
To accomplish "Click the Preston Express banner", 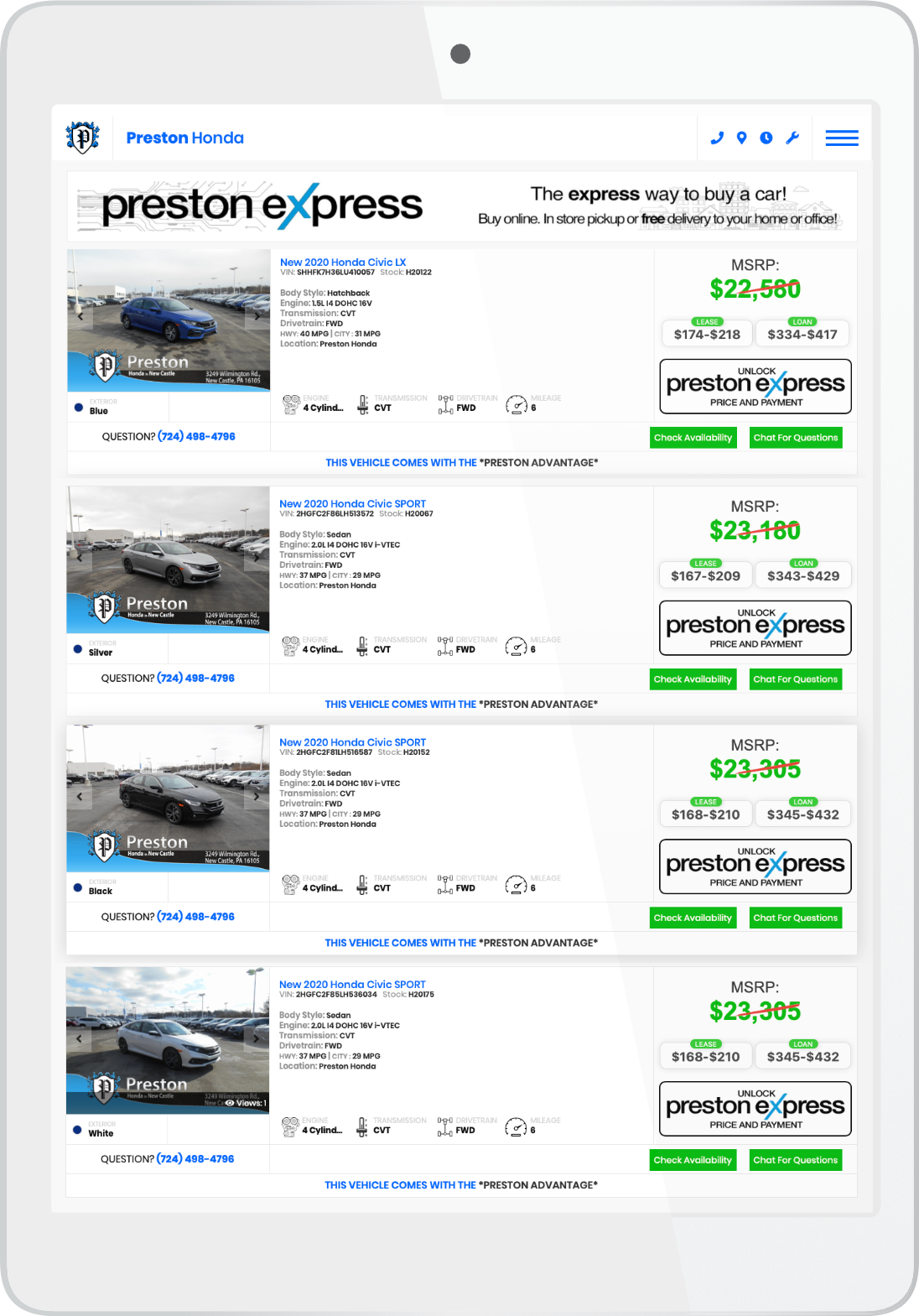I will [462, 206].
